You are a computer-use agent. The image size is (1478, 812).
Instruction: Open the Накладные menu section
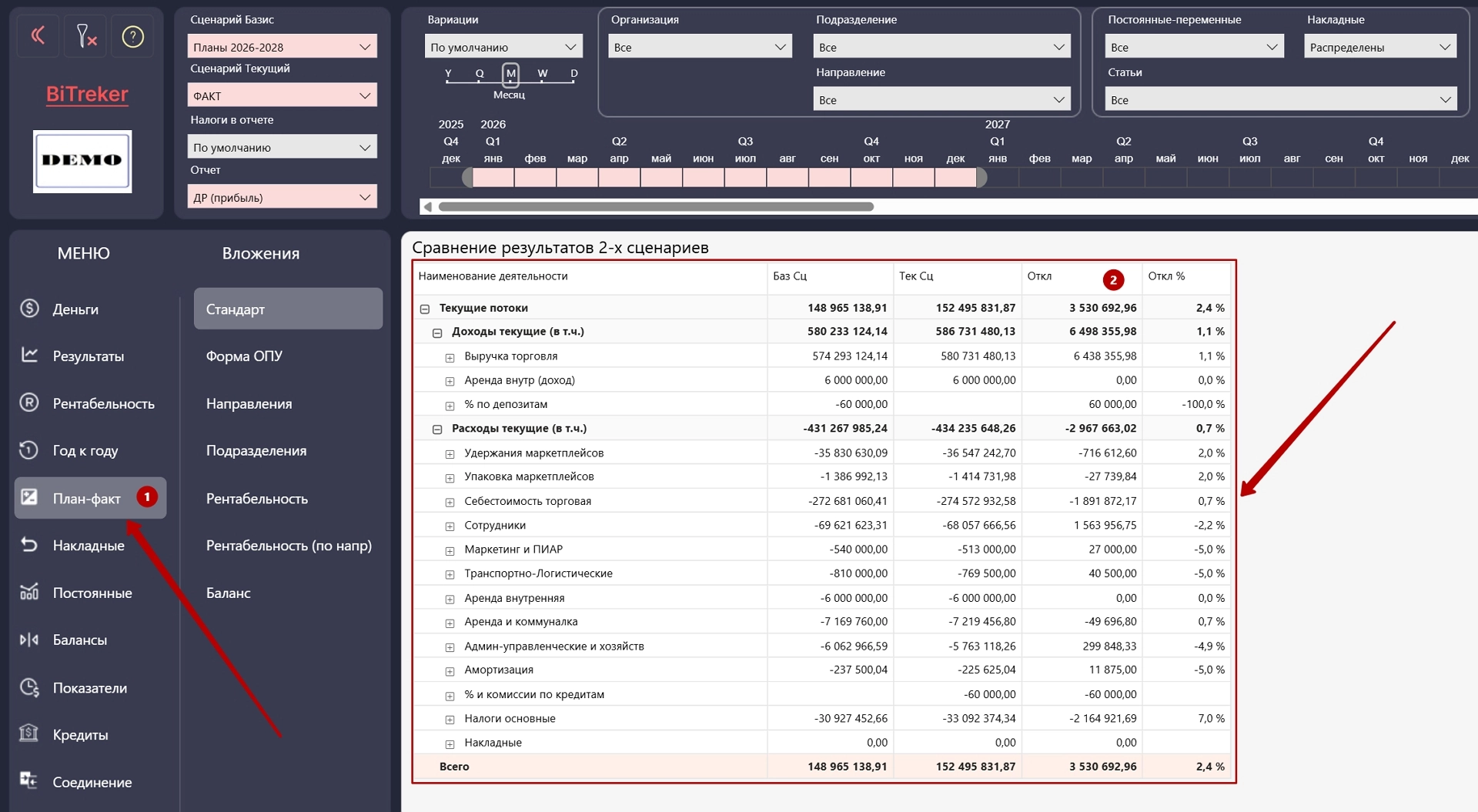[90, 546]
